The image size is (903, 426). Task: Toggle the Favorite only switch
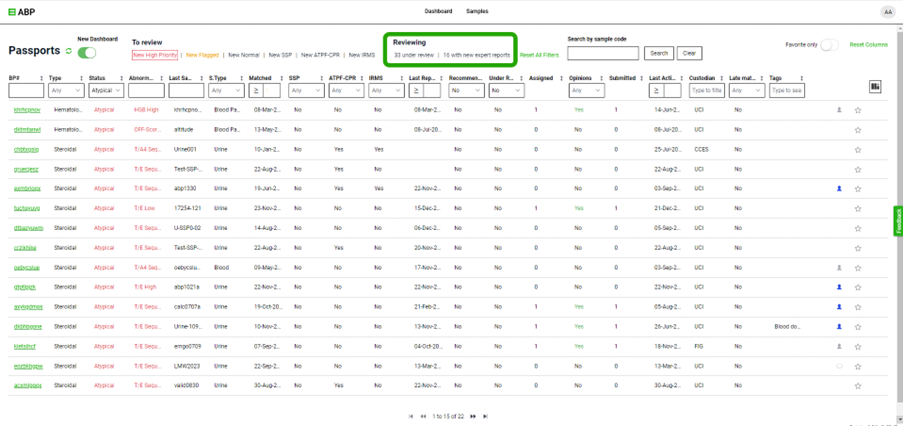(829, 45)
